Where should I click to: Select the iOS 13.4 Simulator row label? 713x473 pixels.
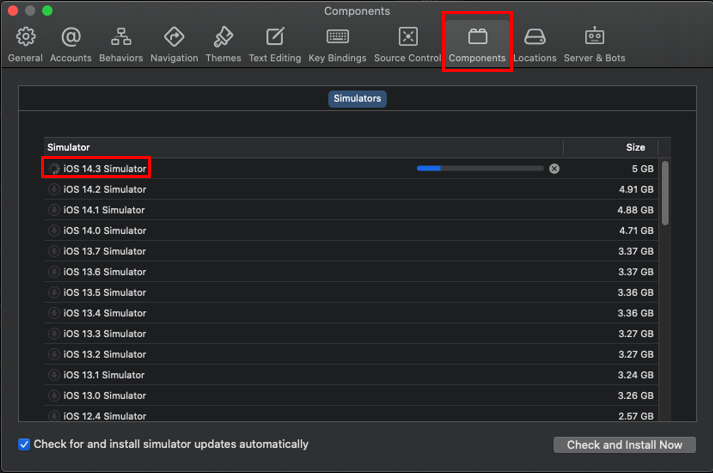click(105, 313)
